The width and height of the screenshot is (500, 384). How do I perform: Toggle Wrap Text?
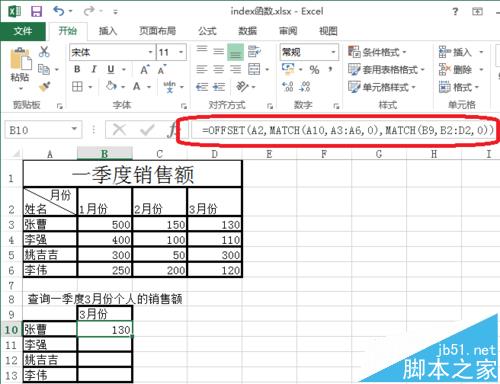(x=255, y=52)
